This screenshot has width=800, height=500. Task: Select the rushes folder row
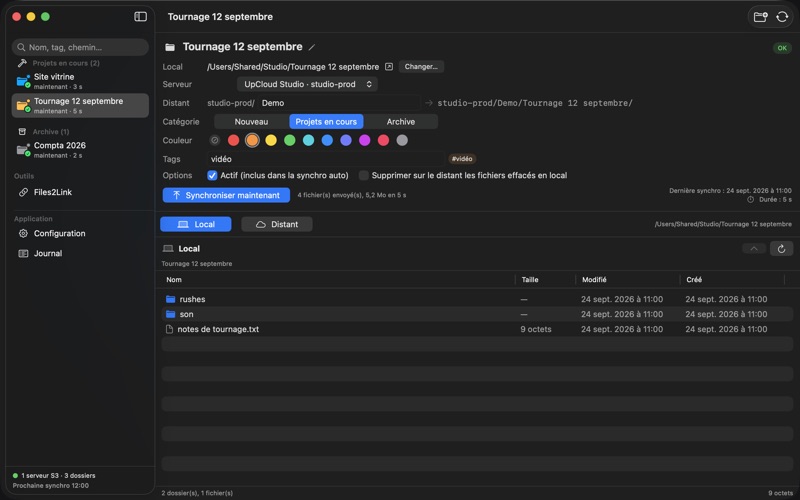coord(477,299)
